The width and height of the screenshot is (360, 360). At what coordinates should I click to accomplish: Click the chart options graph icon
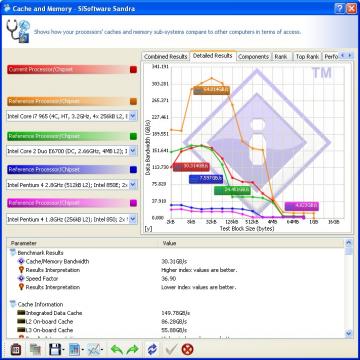pos(93,349)
